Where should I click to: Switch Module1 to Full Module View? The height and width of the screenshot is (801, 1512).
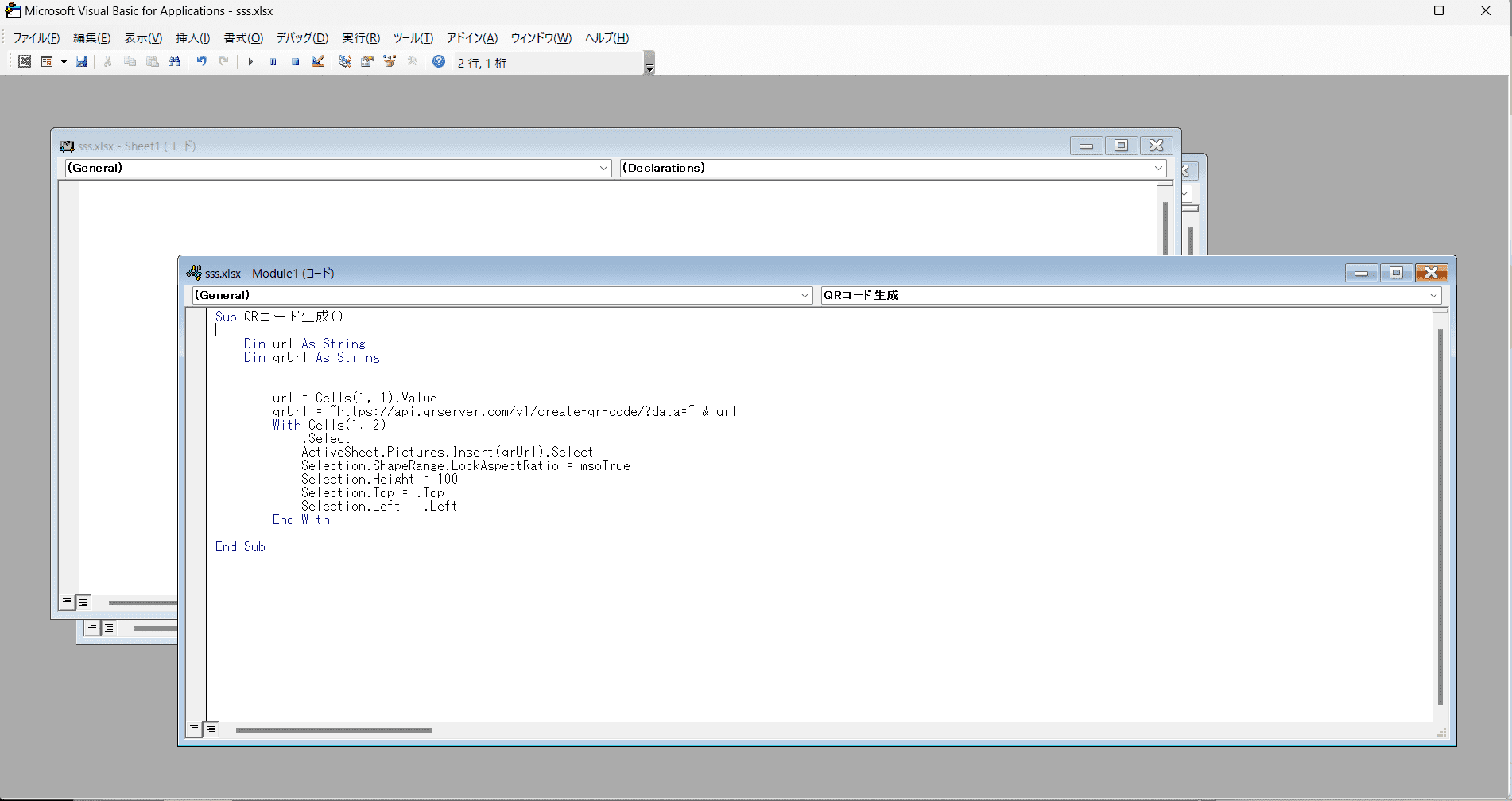[211, 729]
